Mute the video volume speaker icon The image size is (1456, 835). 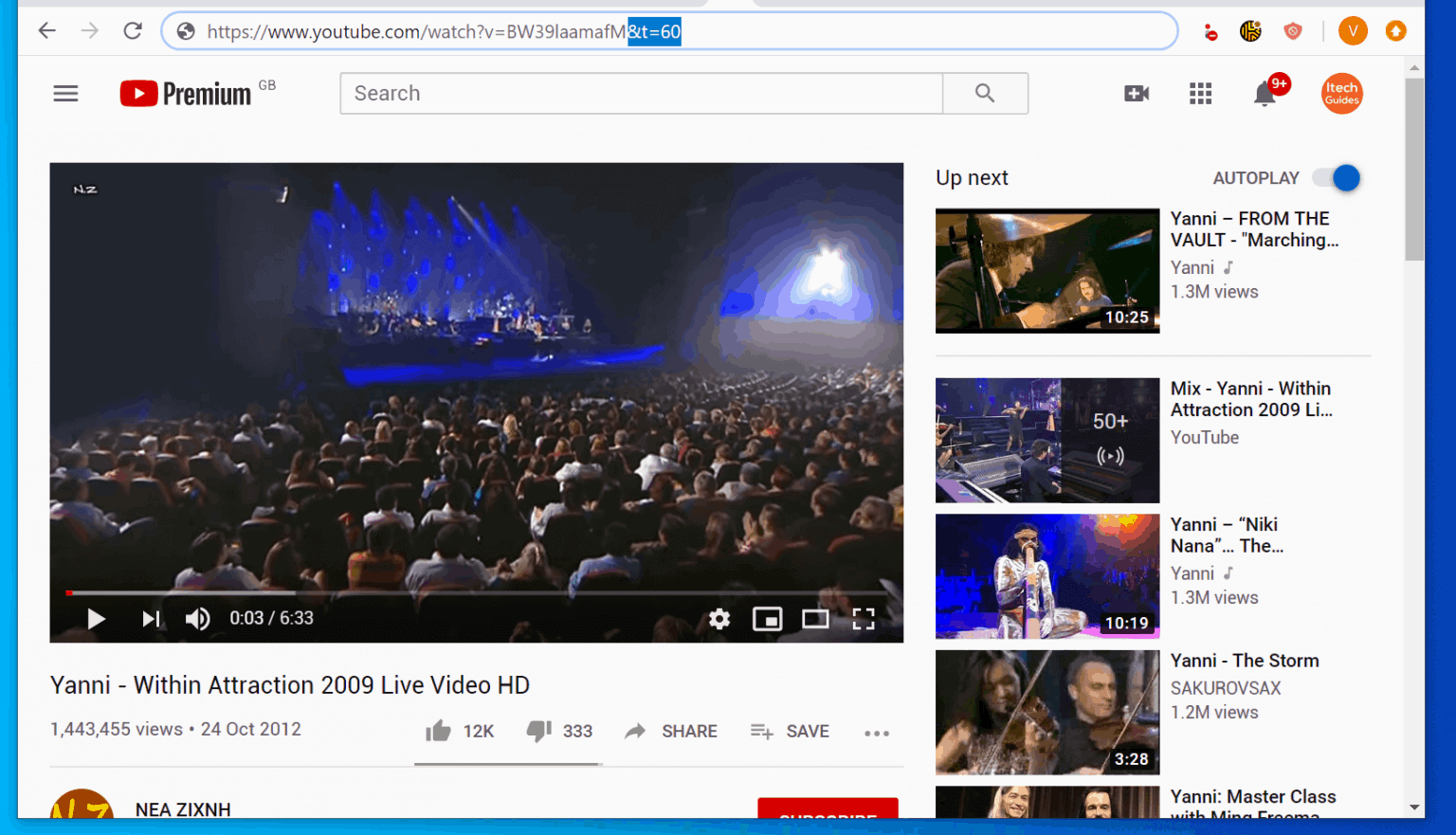197,618
